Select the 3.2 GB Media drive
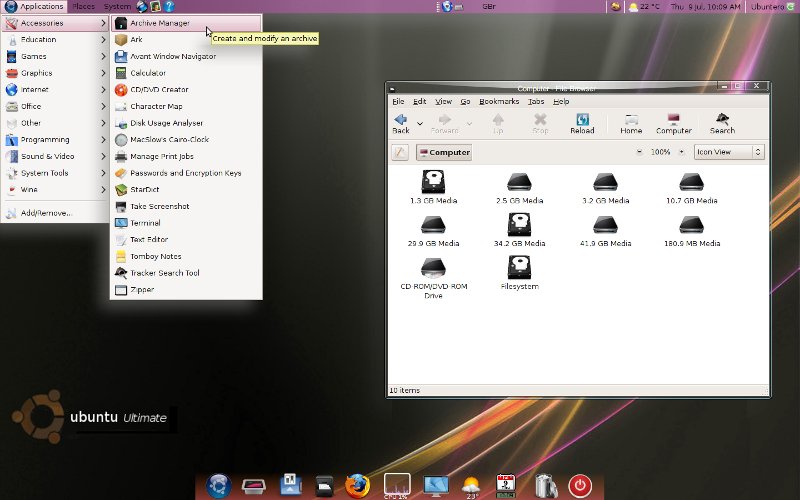Viewport: 800px width, 500px height. click(x=606, y=187)
